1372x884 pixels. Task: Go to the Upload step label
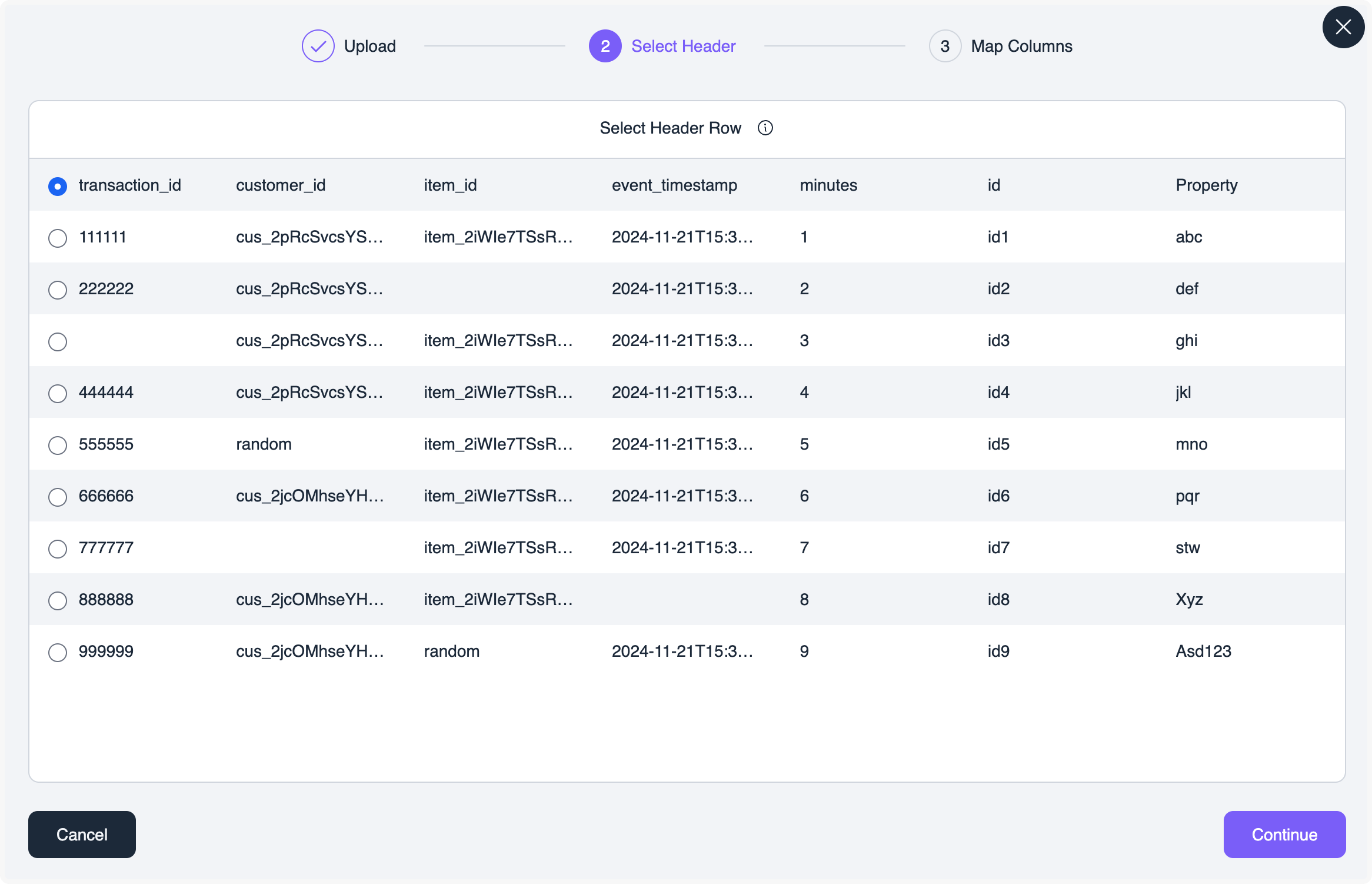[x=369, y=46]
